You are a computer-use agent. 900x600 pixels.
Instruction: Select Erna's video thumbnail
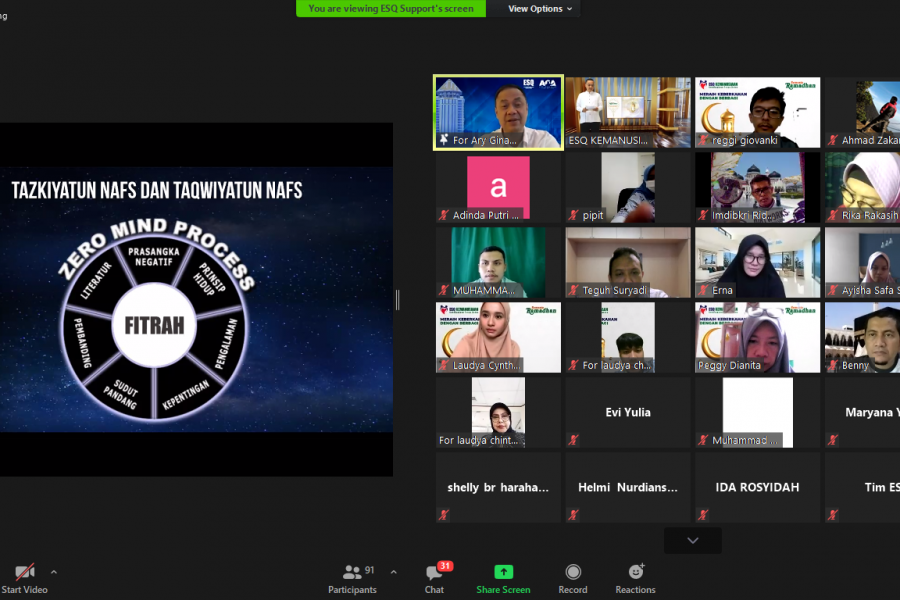point(757,262)
